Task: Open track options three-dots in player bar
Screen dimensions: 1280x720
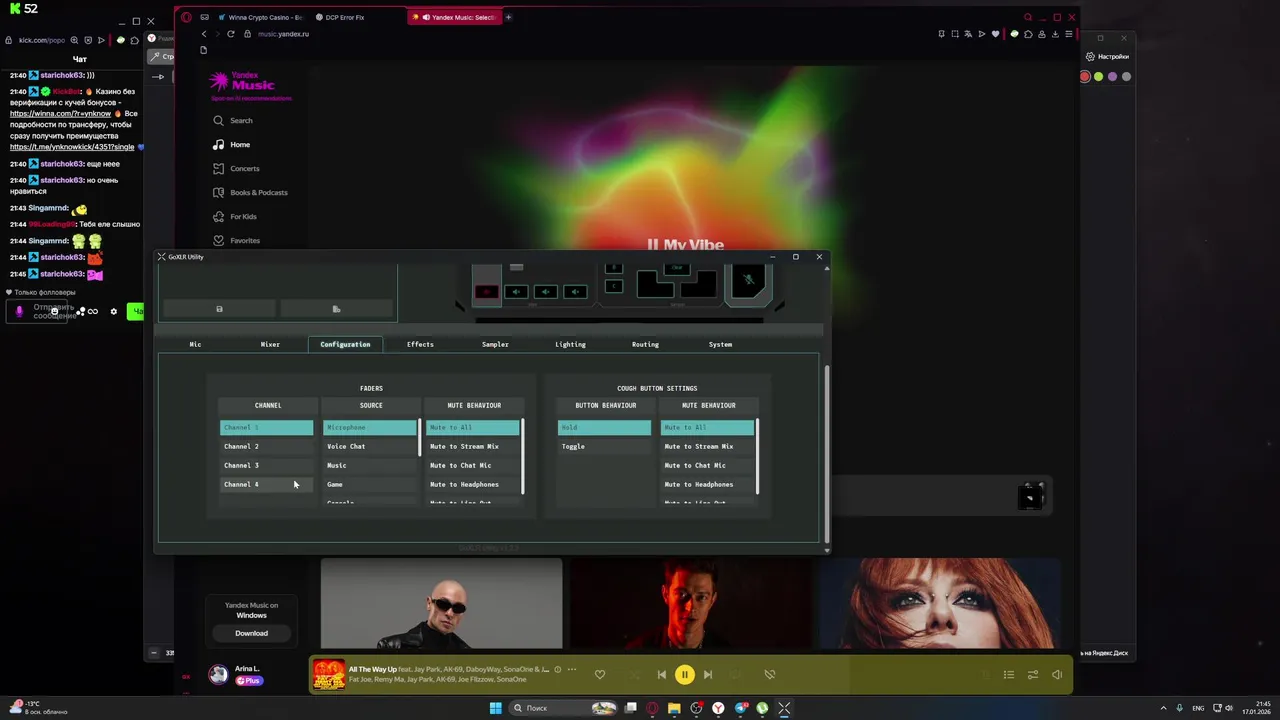Action: (x=572, y=669)
